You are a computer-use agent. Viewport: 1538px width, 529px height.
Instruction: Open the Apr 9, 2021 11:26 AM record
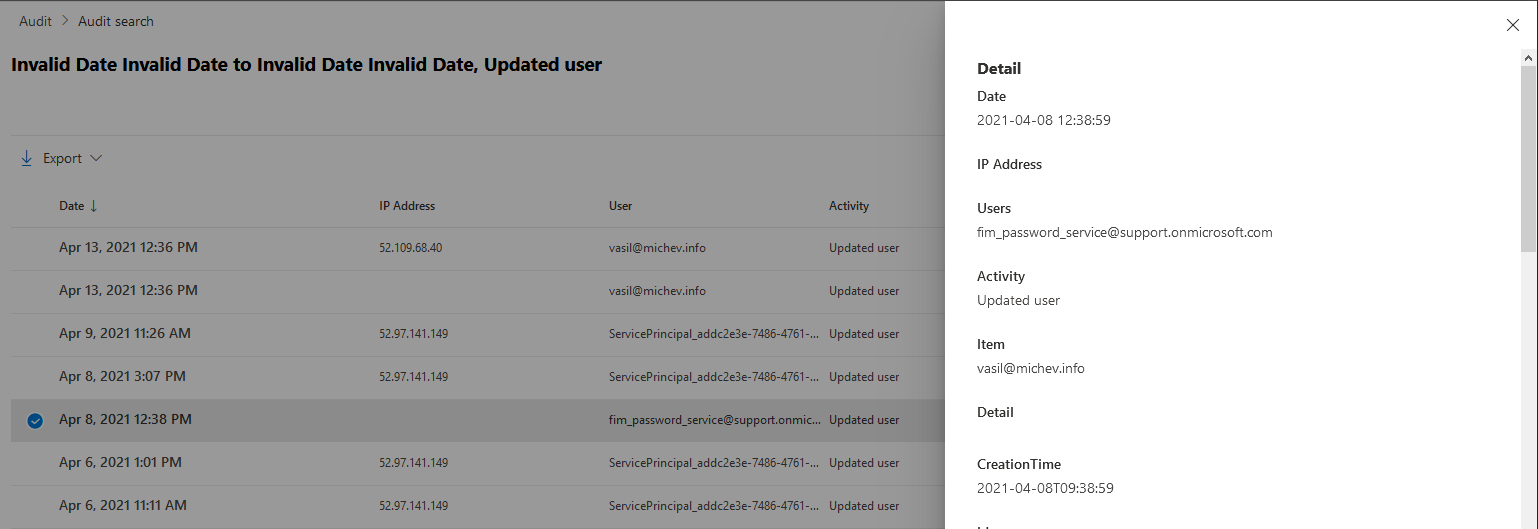tap(124, 333)
